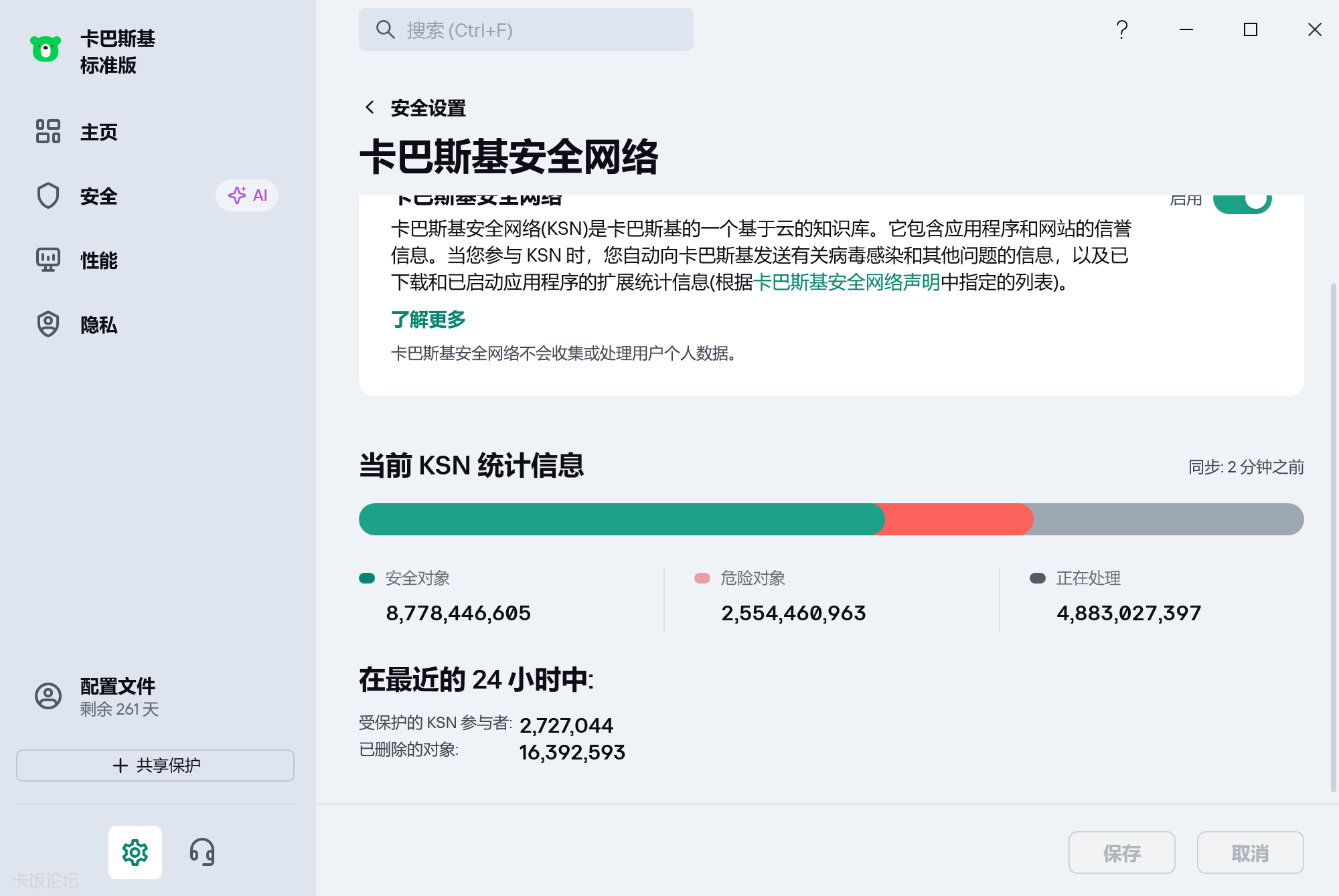Click the green segment of KSN statistics bar
The image size is (1339, 896).
point(621,519)
